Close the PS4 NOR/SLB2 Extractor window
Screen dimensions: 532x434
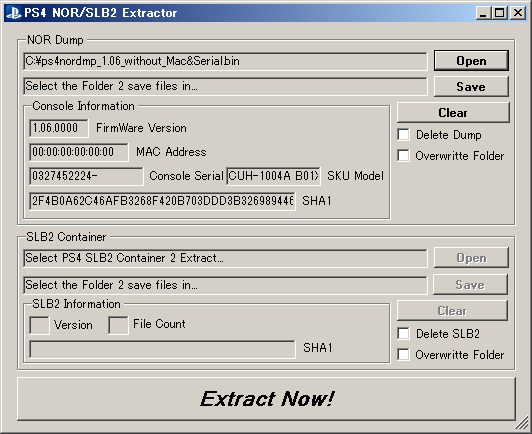pyautogui.click(x=518, y=13)
